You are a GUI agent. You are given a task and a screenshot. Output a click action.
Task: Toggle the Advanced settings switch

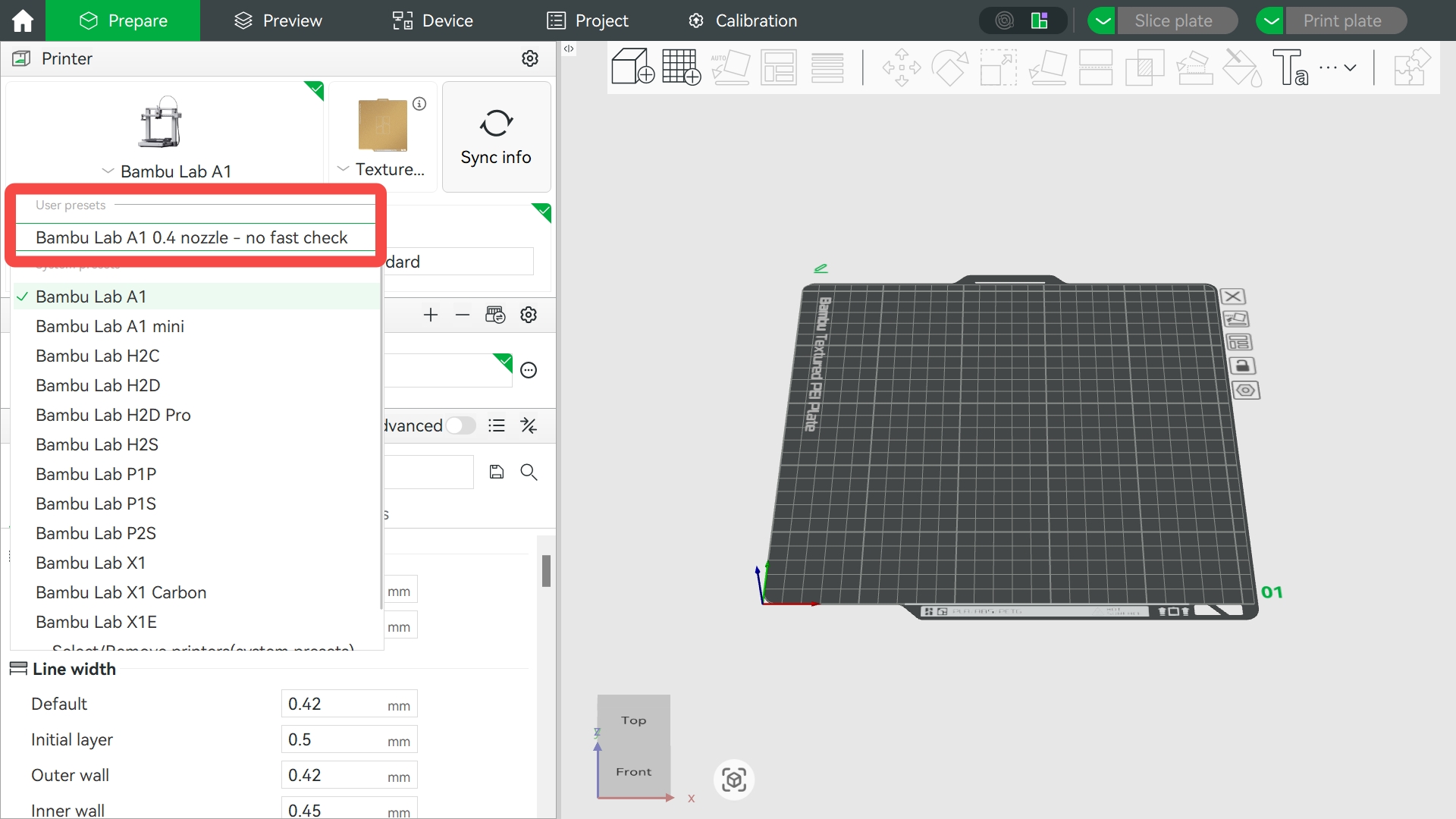click(460, 425)
